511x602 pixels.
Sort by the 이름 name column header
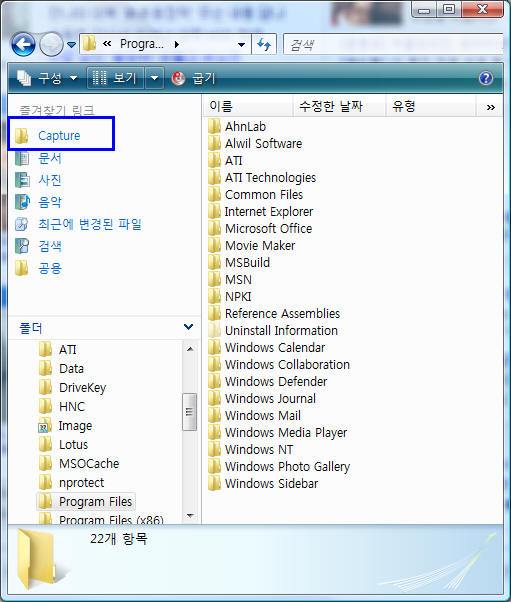coord(248,106)
